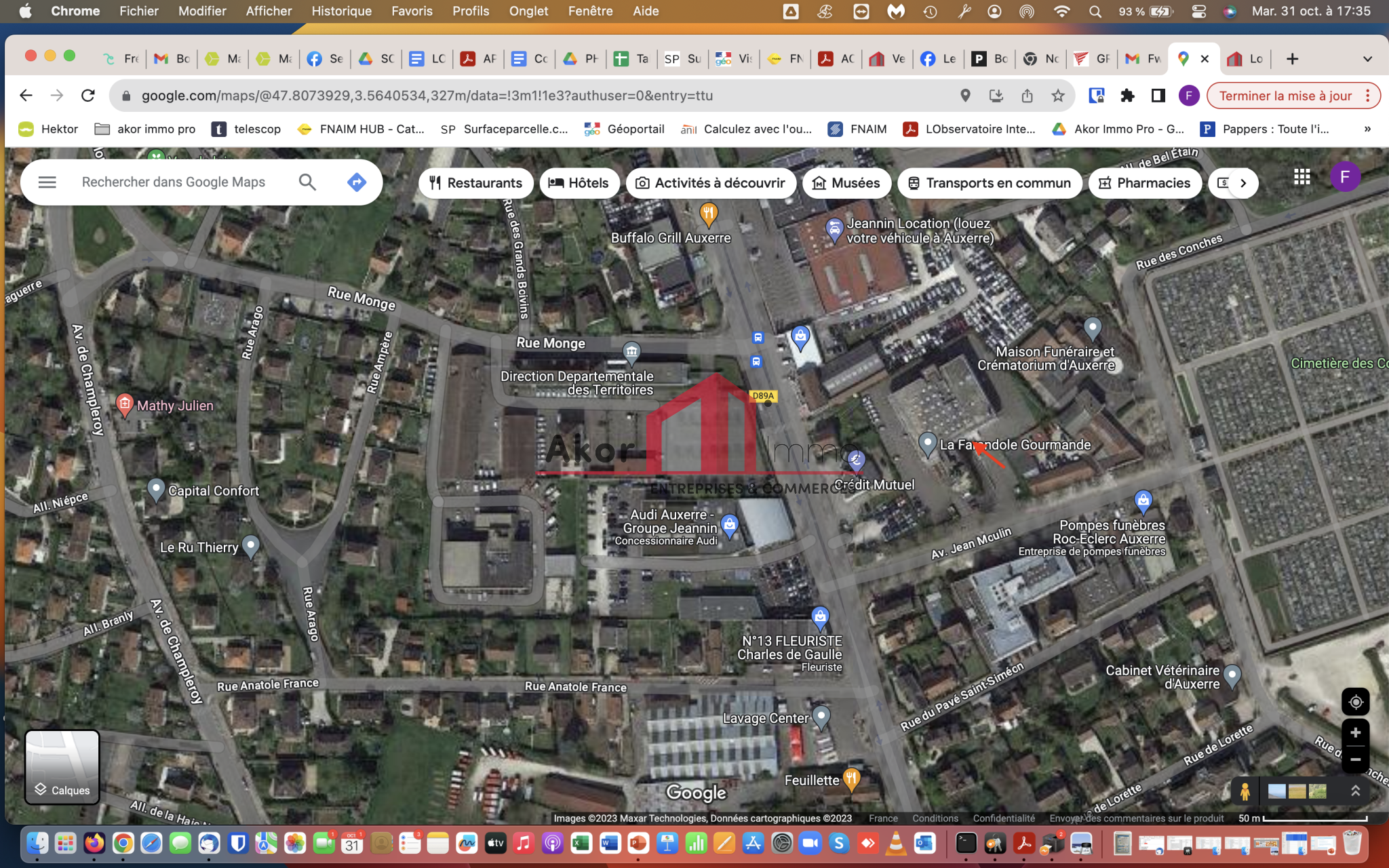1389x868 pixels.
Task: Select the Cabinet Vétérinaire d'Auxerre pin
Action: [x=1232, y=675]
